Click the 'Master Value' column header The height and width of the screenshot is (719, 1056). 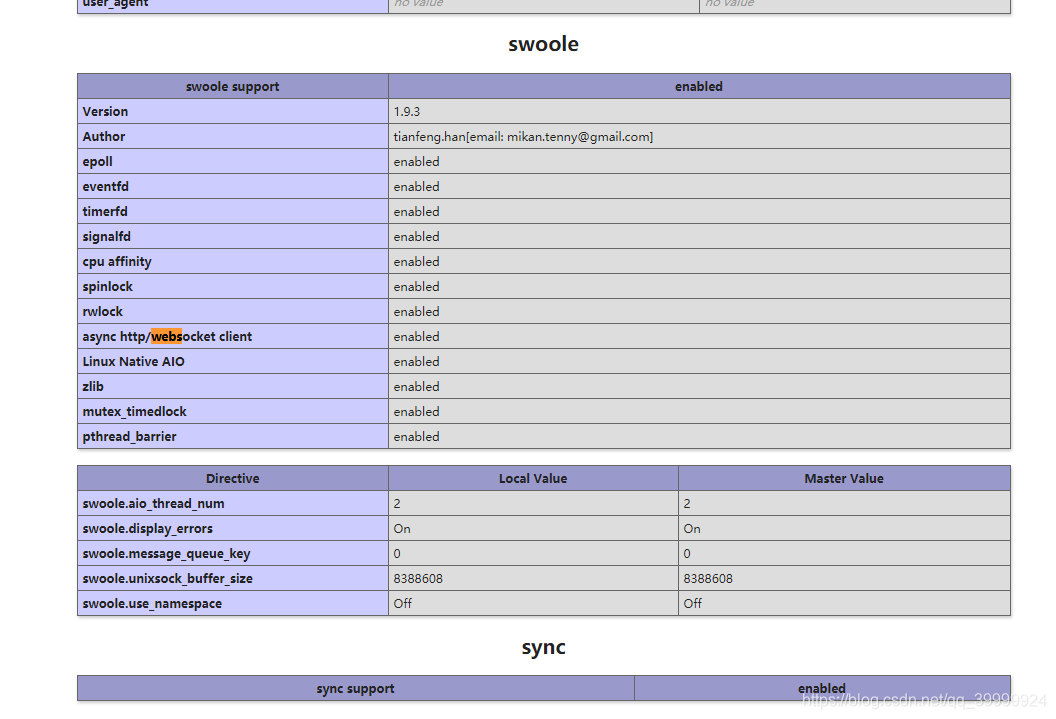844,478
